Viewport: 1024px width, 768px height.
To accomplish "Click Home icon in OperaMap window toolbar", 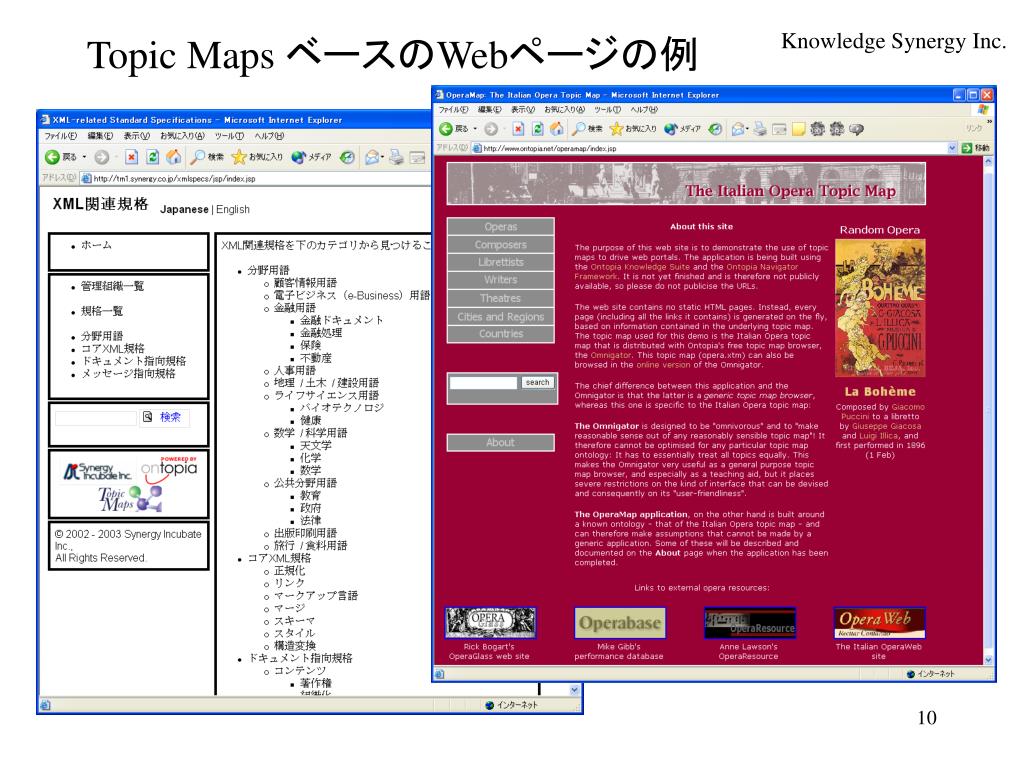I will [x=556, y=129].
